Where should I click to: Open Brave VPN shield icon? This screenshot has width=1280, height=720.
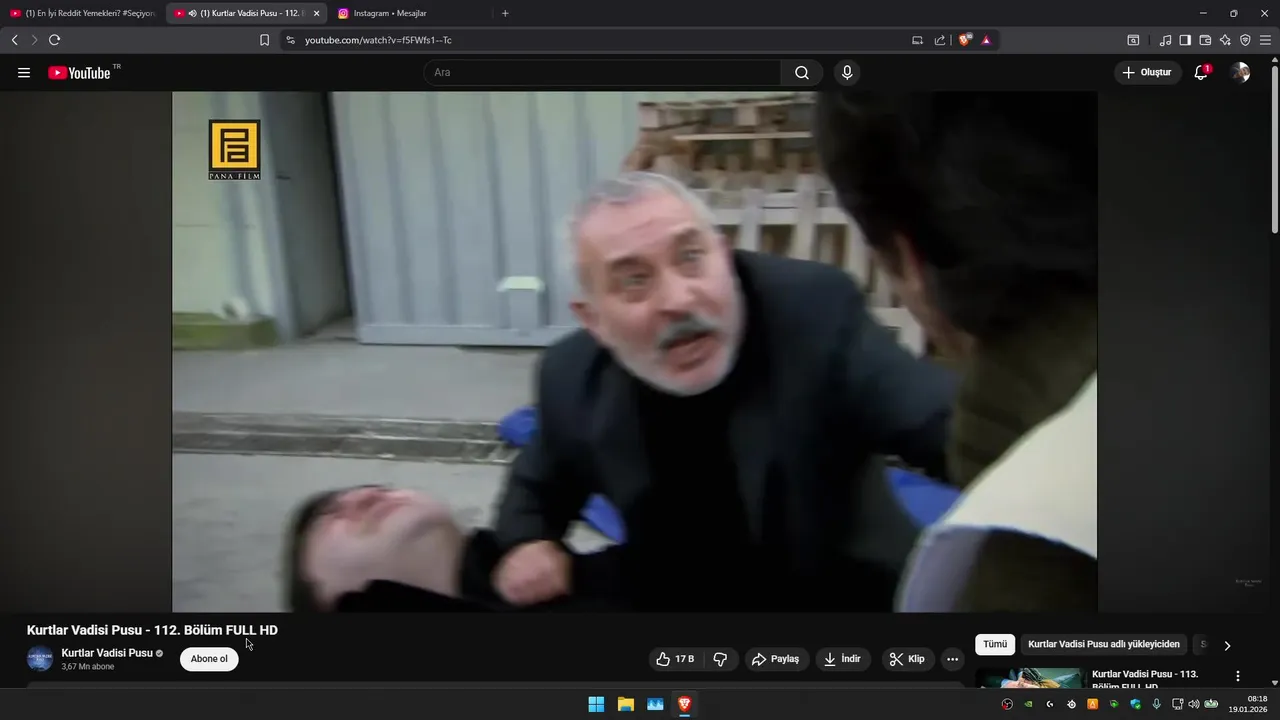click(x=1245, y=40)
